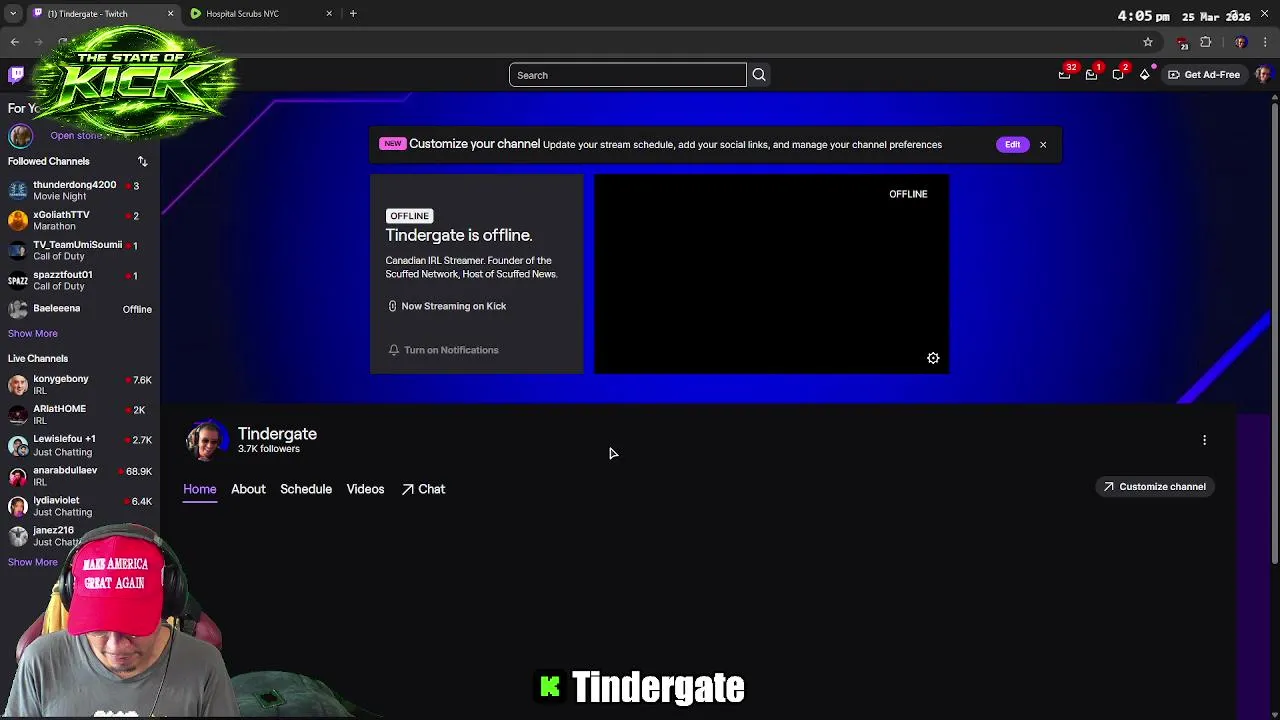
Task: Open xGoliathTTV Marathon channel
Action: tap(80, 220)
